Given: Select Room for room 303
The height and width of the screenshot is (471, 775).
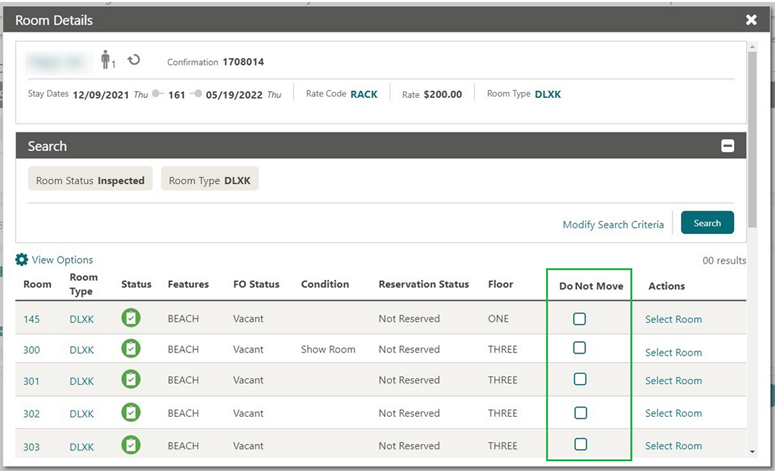Looking at the screenshot, I should (x=673, y=446).
